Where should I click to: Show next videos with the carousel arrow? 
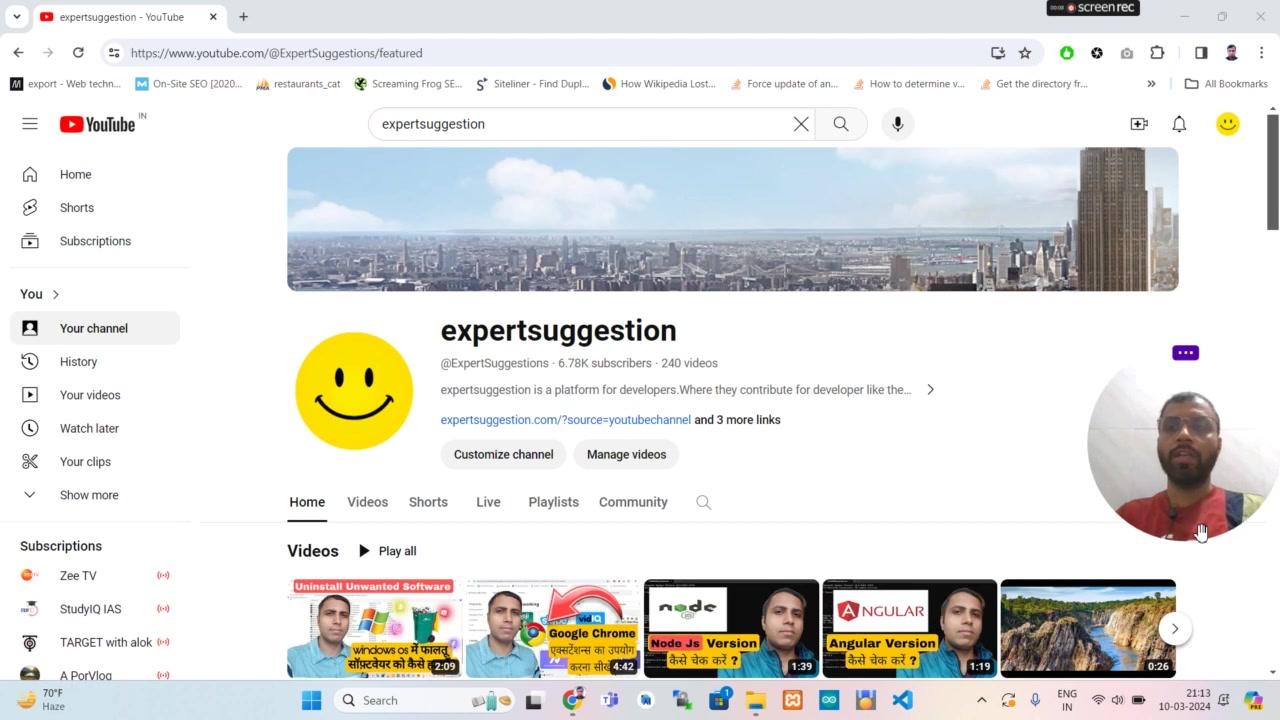pyautogui.click(x=1175, y=629)
